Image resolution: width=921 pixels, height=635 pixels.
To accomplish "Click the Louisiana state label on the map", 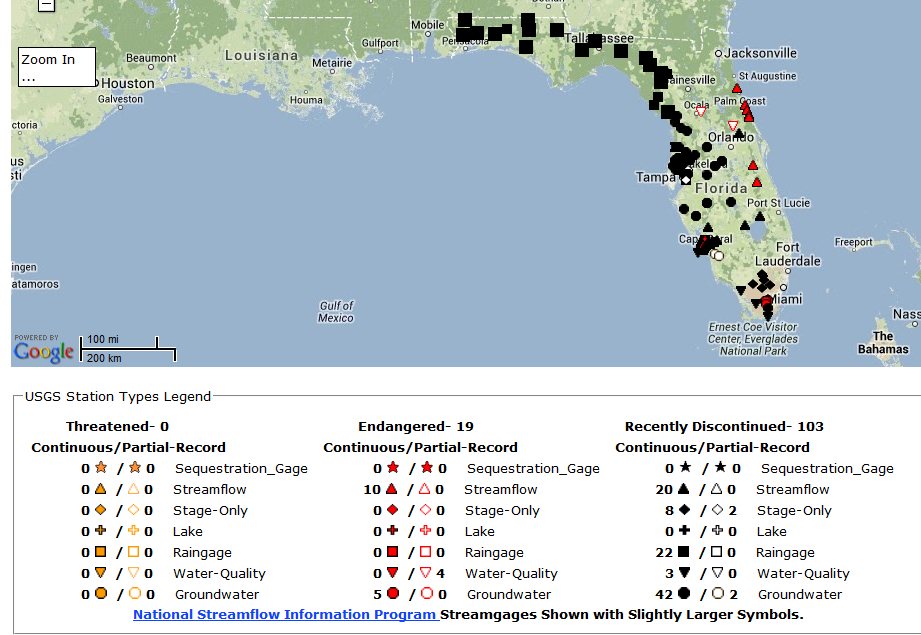I will pyautogui.click(x=261, y=55).
